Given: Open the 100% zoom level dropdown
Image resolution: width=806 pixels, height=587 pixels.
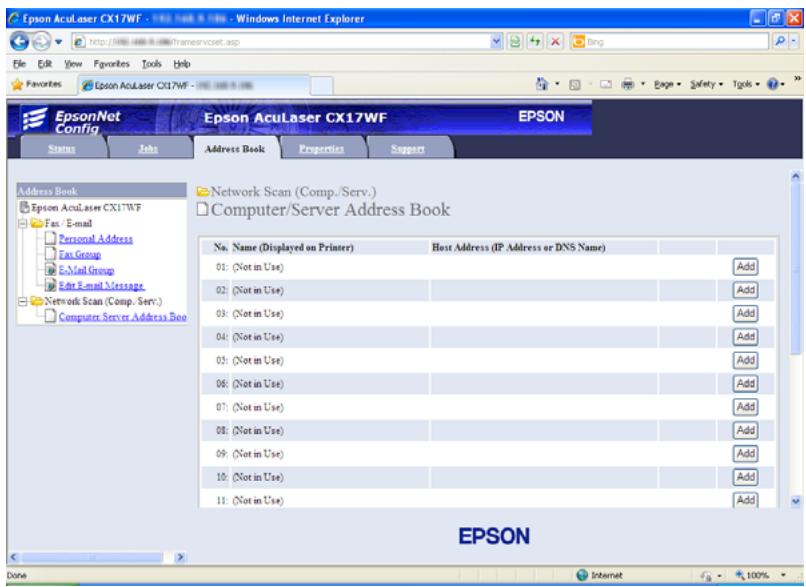Looking at the screenshot, I should tap(784, 575).
